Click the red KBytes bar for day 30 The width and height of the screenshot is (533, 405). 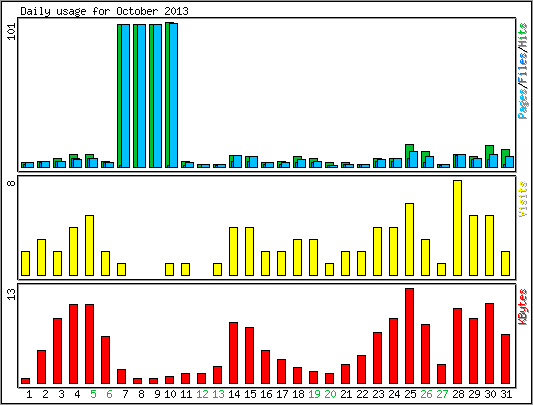489,343
